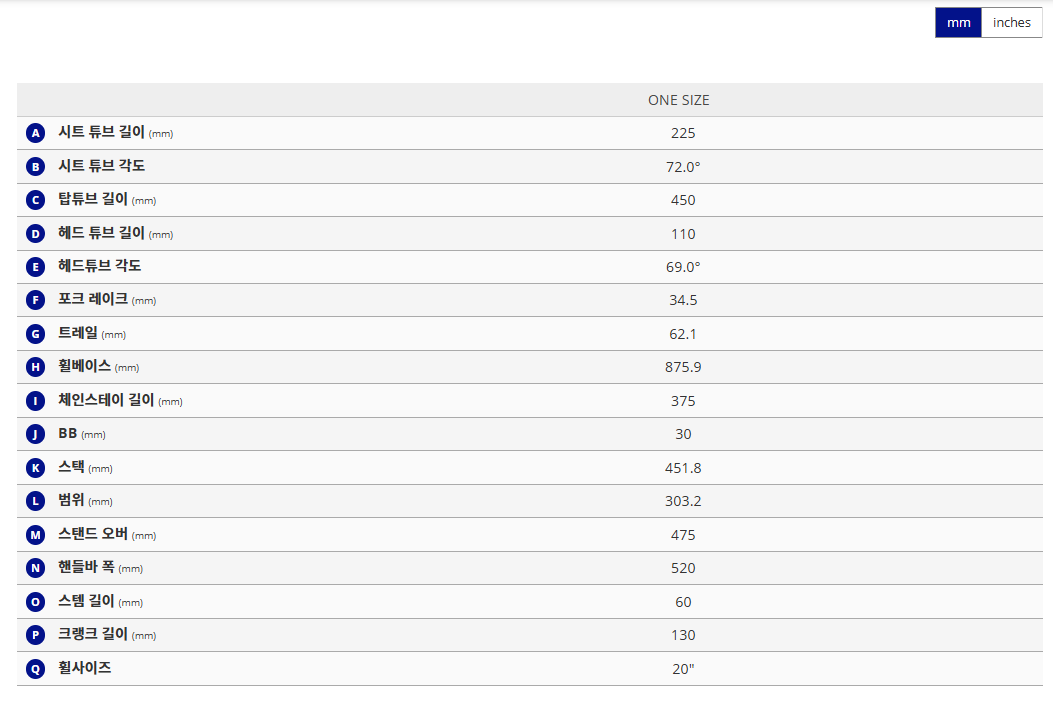Screen dimensions: 1053x713
Task: Click the letter E head tube angle badge
Action: point(36,267)
